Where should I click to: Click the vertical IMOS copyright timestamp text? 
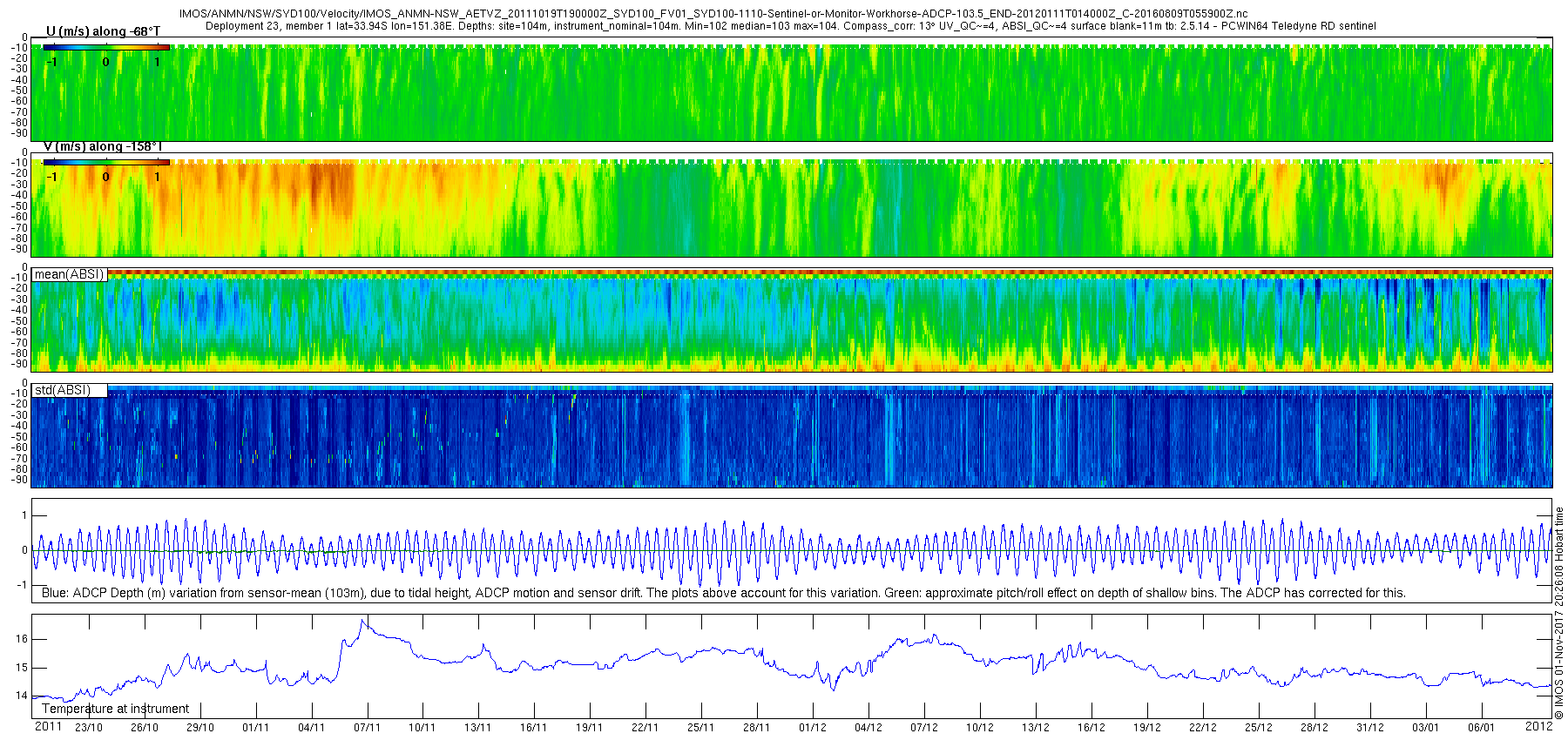[1559, 613]
